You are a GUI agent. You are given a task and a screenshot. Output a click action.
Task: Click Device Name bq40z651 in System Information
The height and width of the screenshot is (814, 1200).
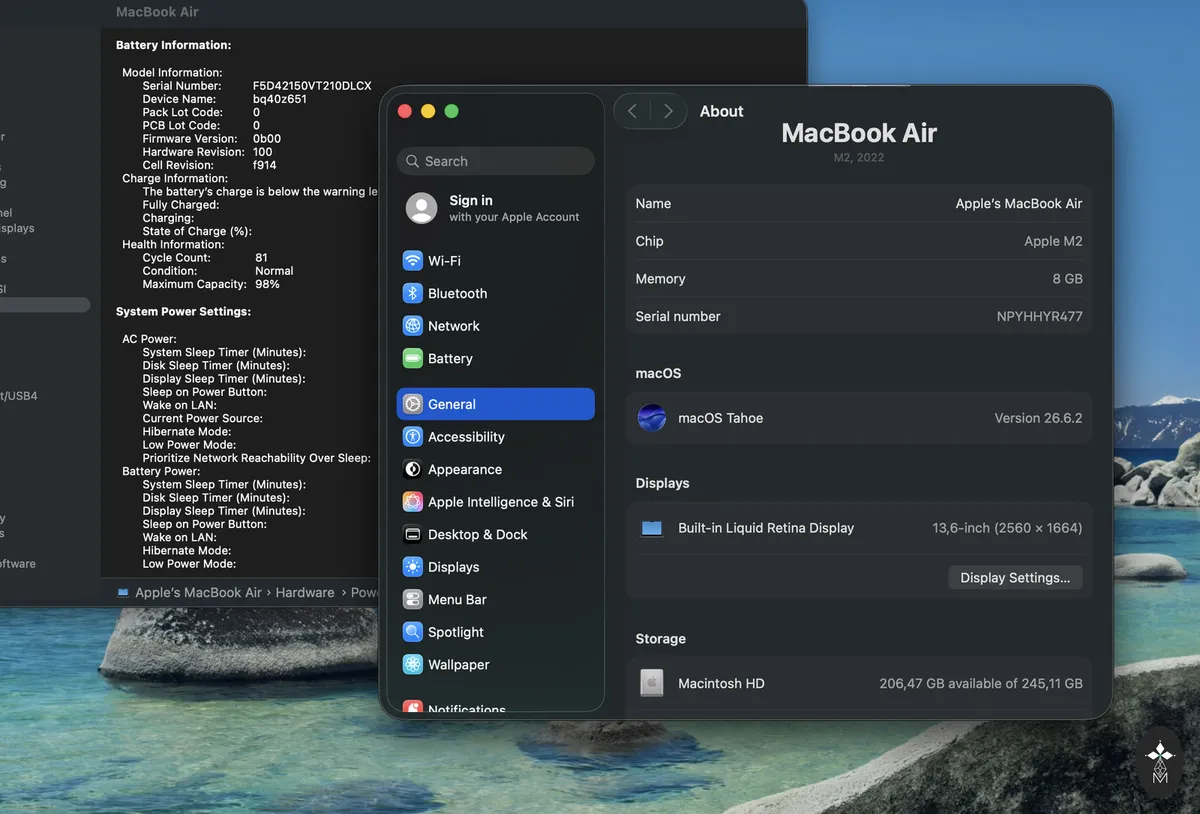[x=280, y=99]
